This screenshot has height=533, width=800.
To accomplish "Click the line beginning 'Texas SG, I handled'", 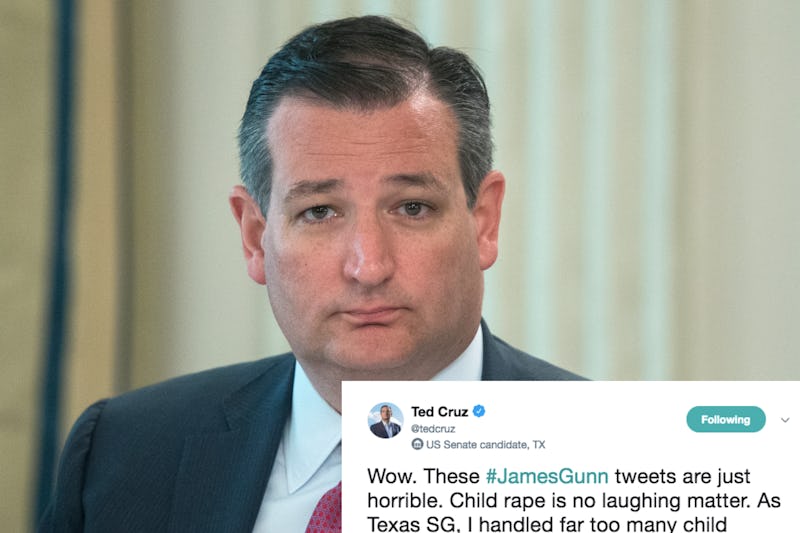I will tap(547, 525).
